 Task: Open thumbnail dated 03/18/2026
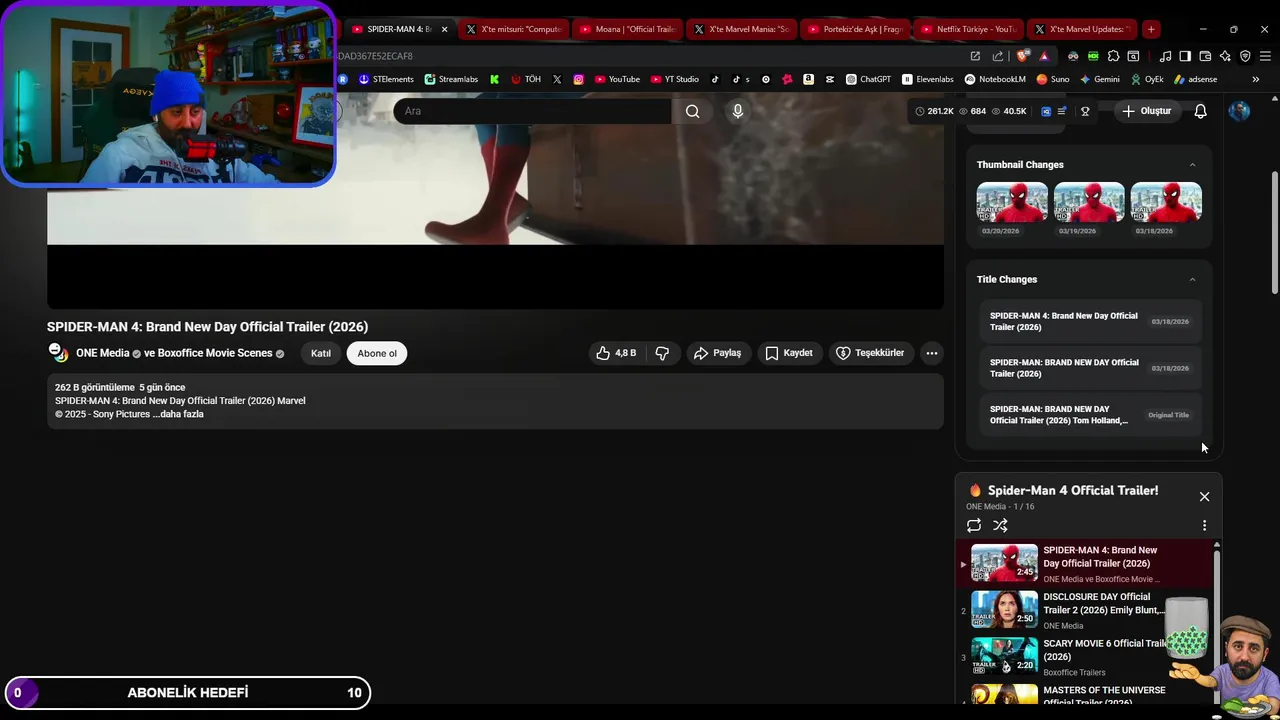[1166, 203]
